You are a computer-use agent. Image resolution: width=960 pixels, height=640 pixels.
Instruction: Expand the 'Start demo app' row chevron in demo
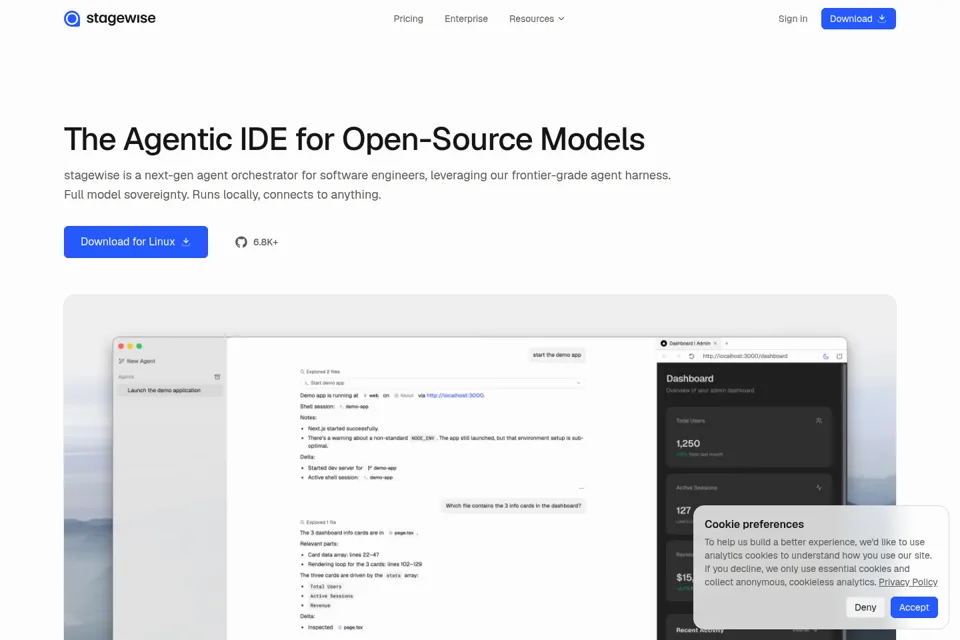(578, 383)
